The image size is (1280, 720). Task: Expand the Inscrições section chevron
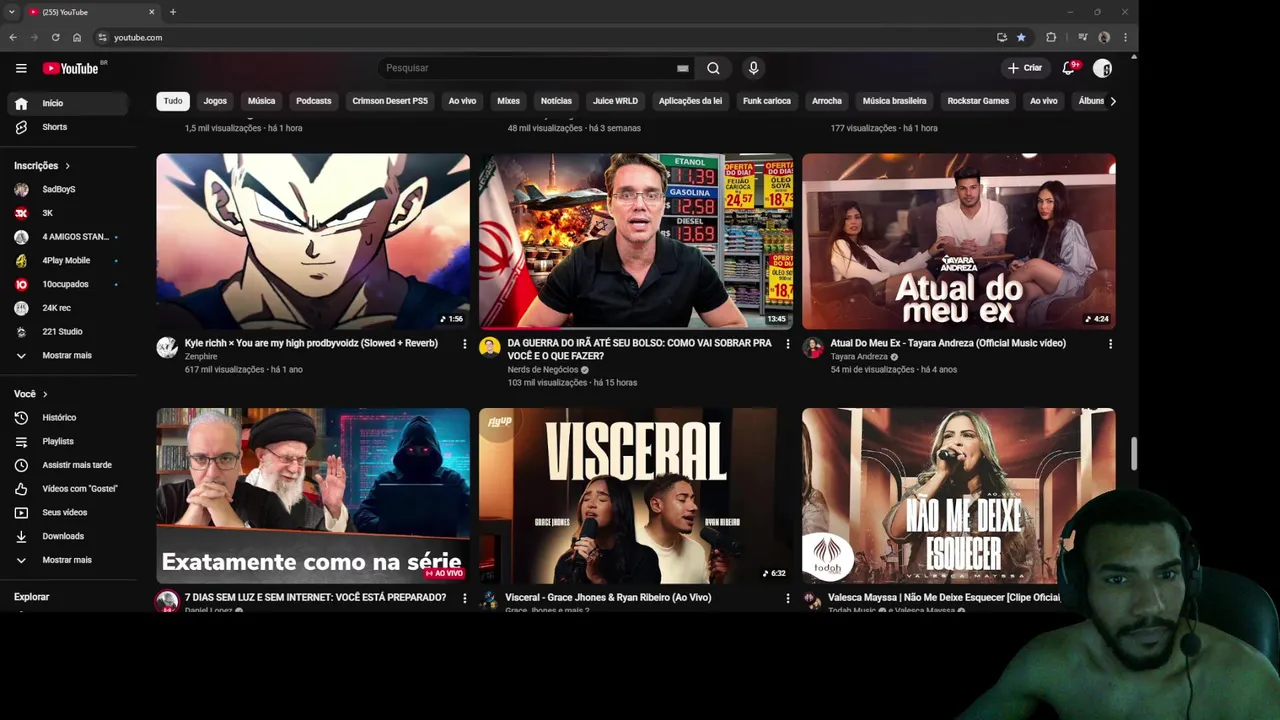pyautogui.click(x=67, y=166)
